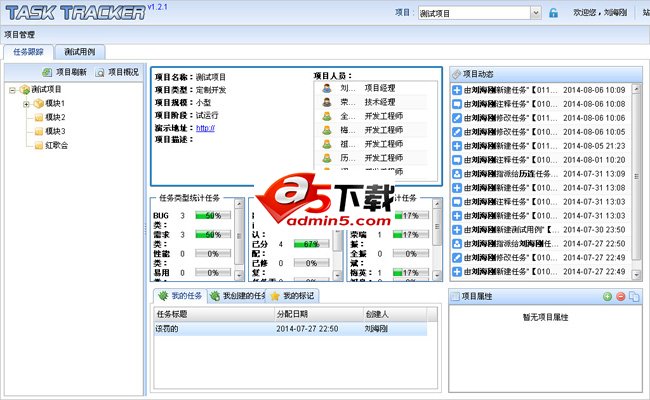Open the 我创建的任务 tab
Image resolution: width=650 pixels, height=400 pixels.
click(238, 296)
